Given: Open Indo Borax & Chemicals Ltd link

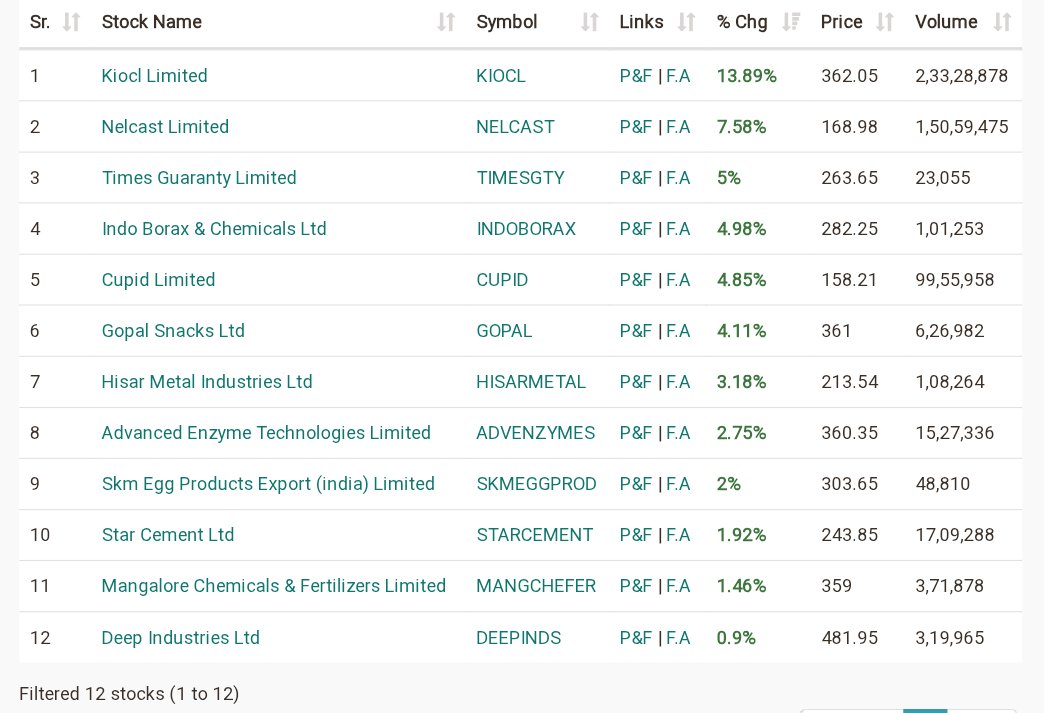Looking at the screenshot, I should coord(214,229).
